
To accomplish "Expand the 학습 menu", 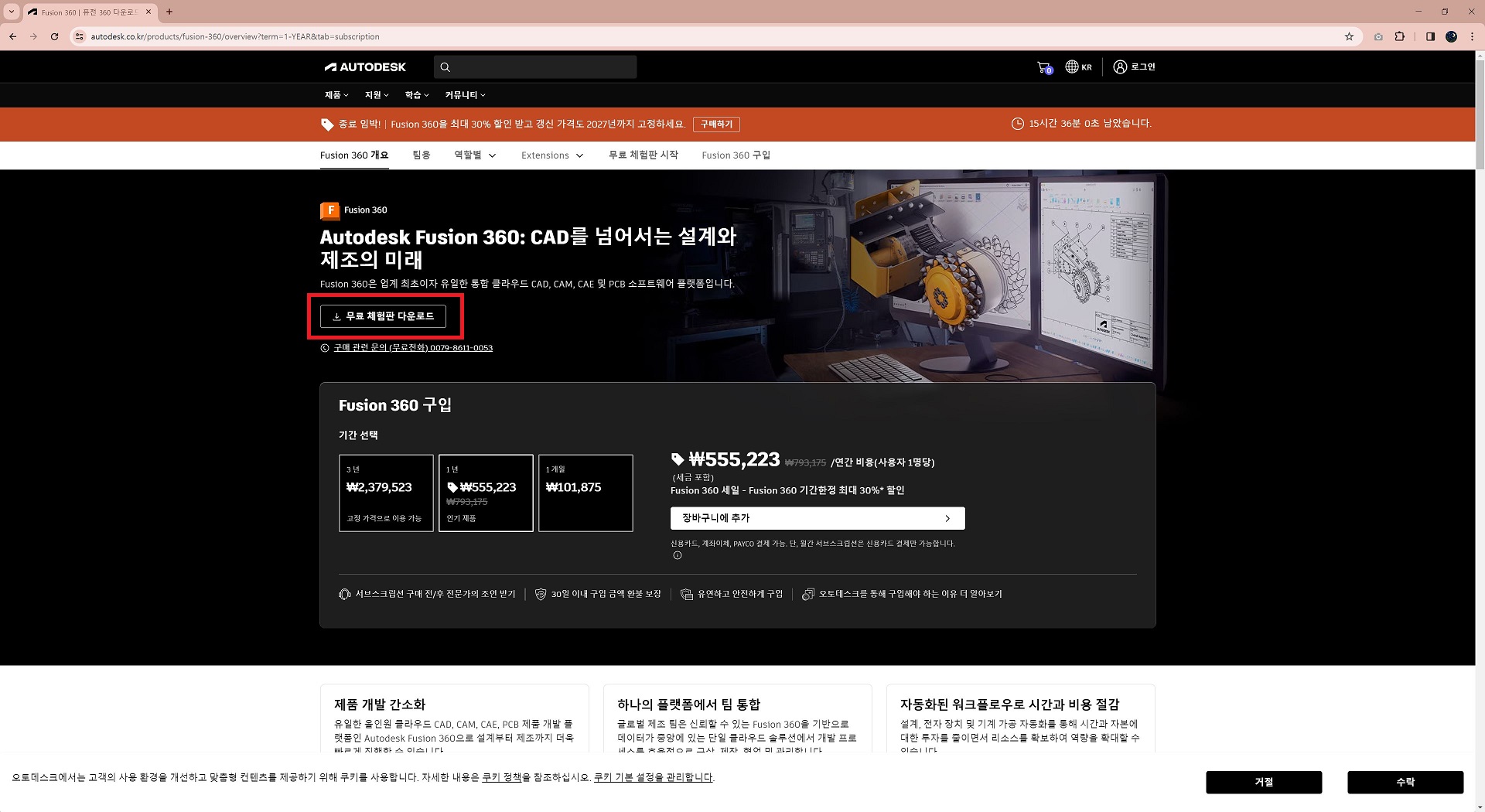I will 417,95.
